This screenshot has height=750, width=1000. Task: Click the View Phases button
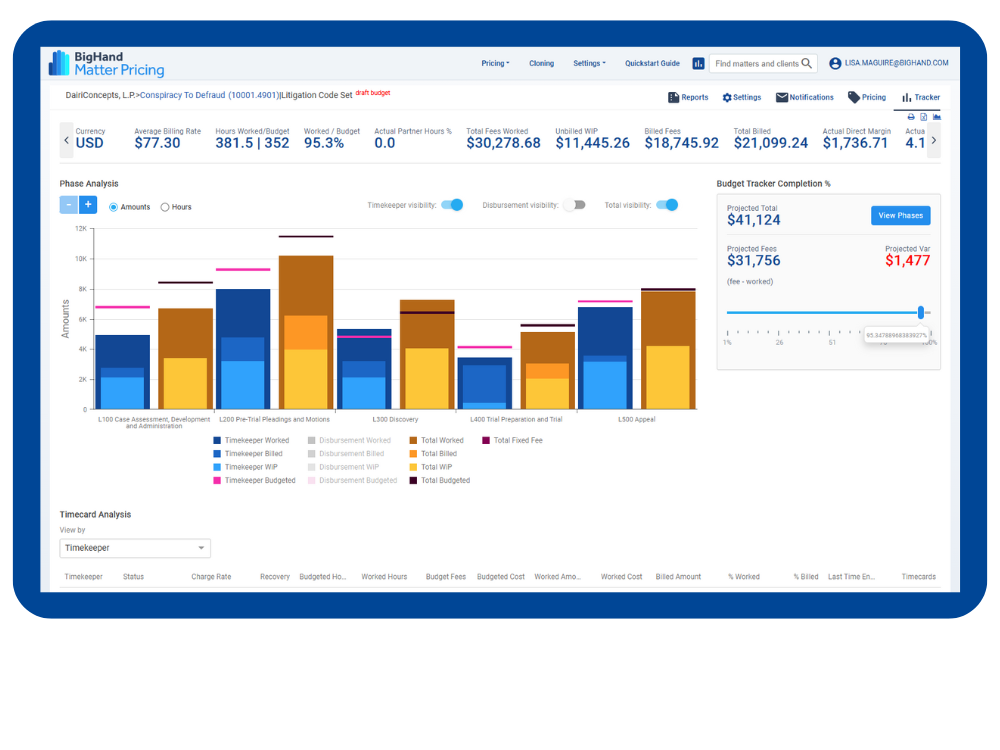coord(900,216)
